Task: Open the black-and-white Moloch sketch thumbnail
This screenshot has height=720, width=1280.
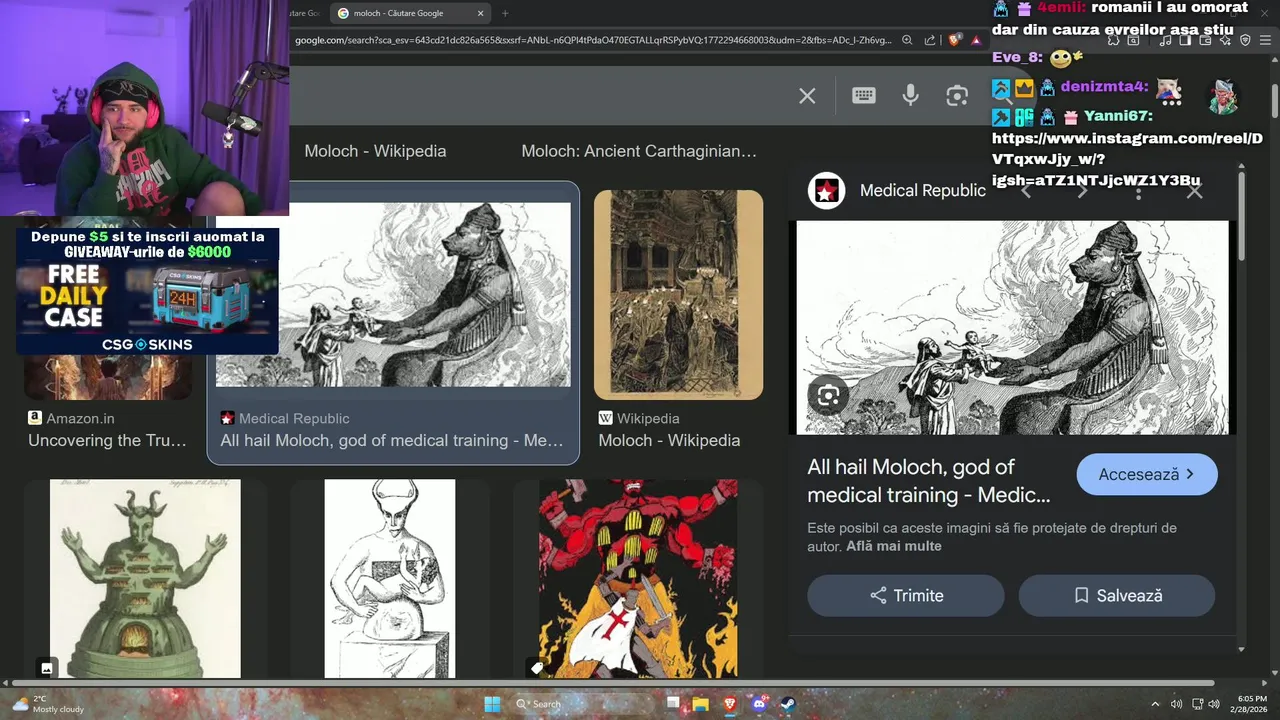Action: [390, 578]
